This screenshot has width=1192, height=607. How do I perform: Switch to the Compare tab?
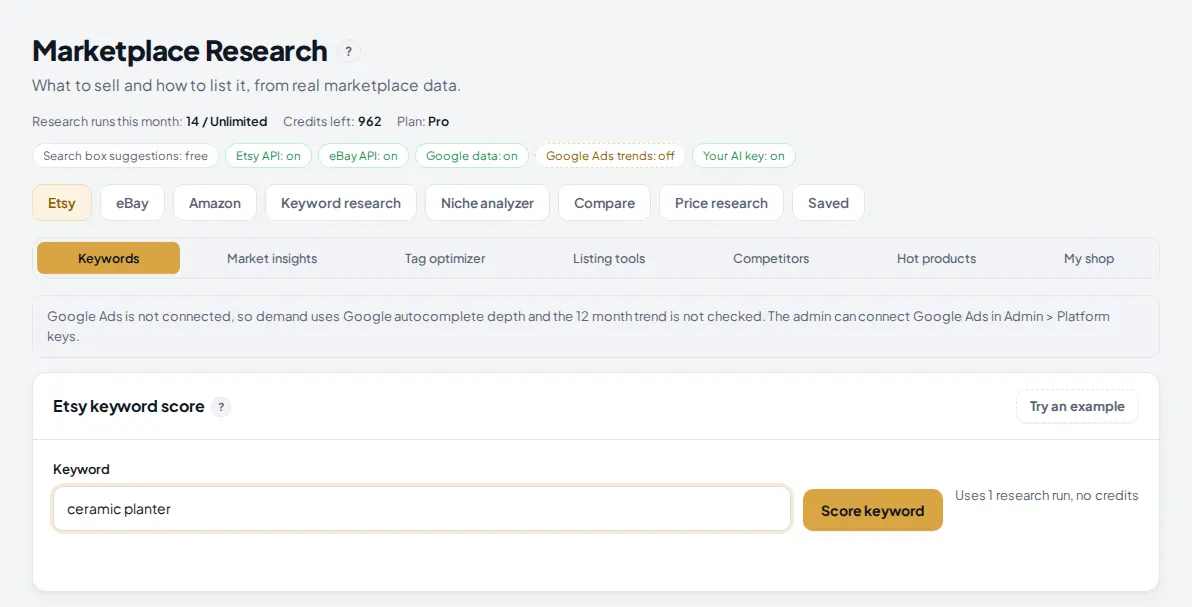(x=604, y=203)
